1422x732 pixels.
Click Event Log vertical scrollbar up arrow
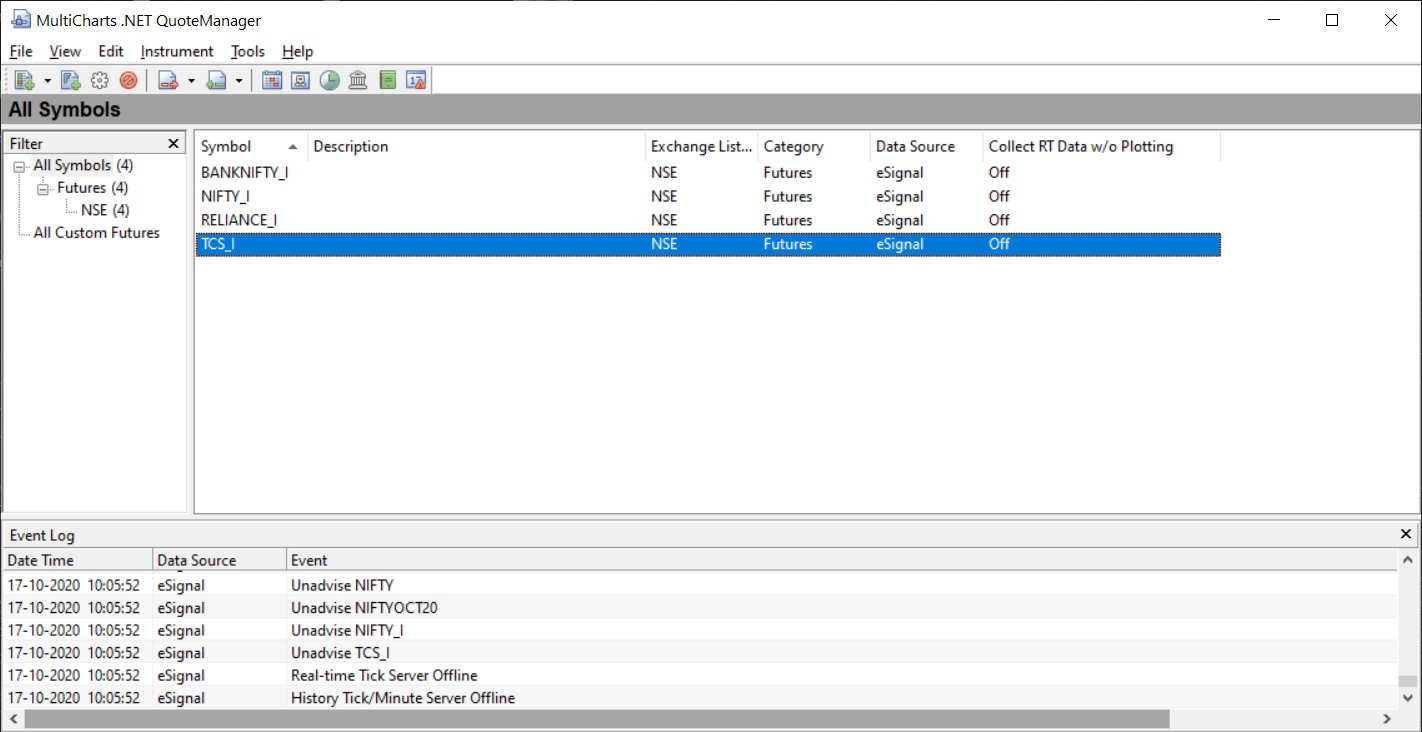point(1407,560)
